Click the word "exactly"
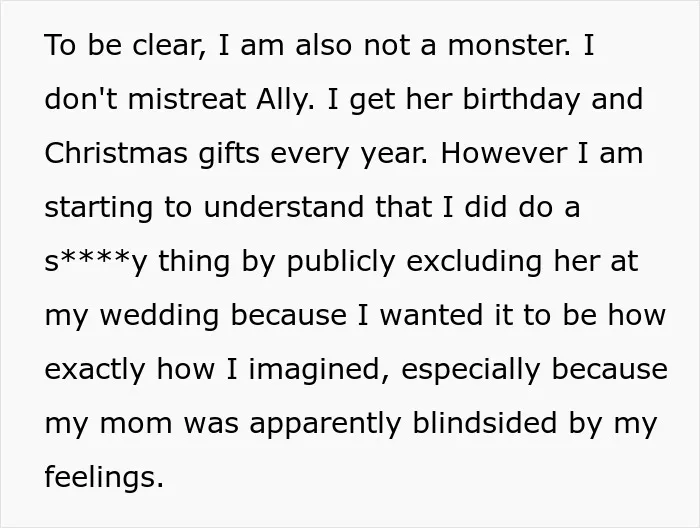 [x=95, y=370]
